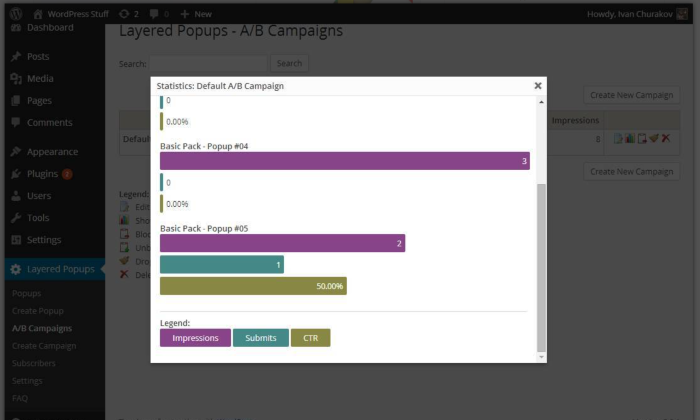Open the comments bubble icon in admin bar
700x420 pixels.
pos(159,14)
